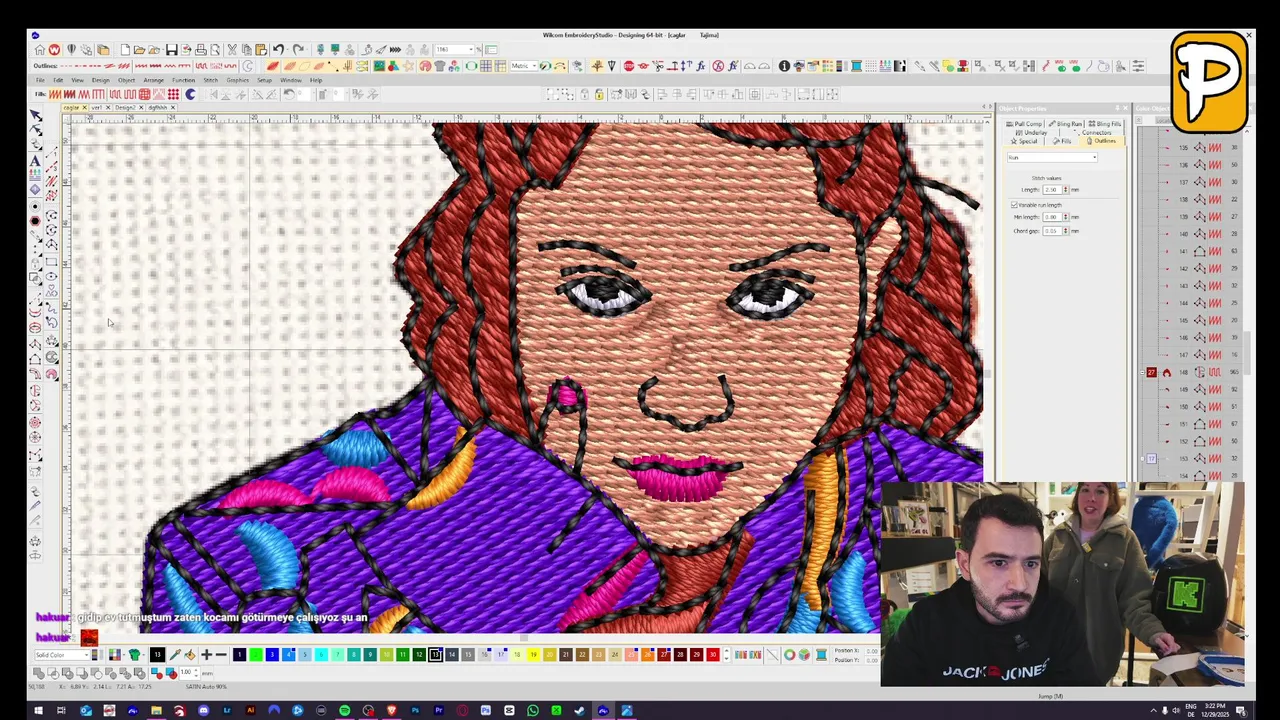Save the design with floppy icon
This screenshot has width=1280, height=720.
(x=172, y=49)
